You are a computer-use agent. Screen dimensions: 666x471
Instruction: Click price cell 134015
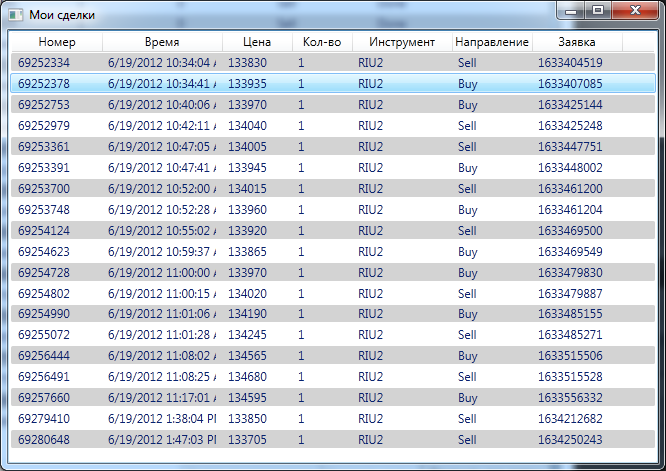point(247,189)
